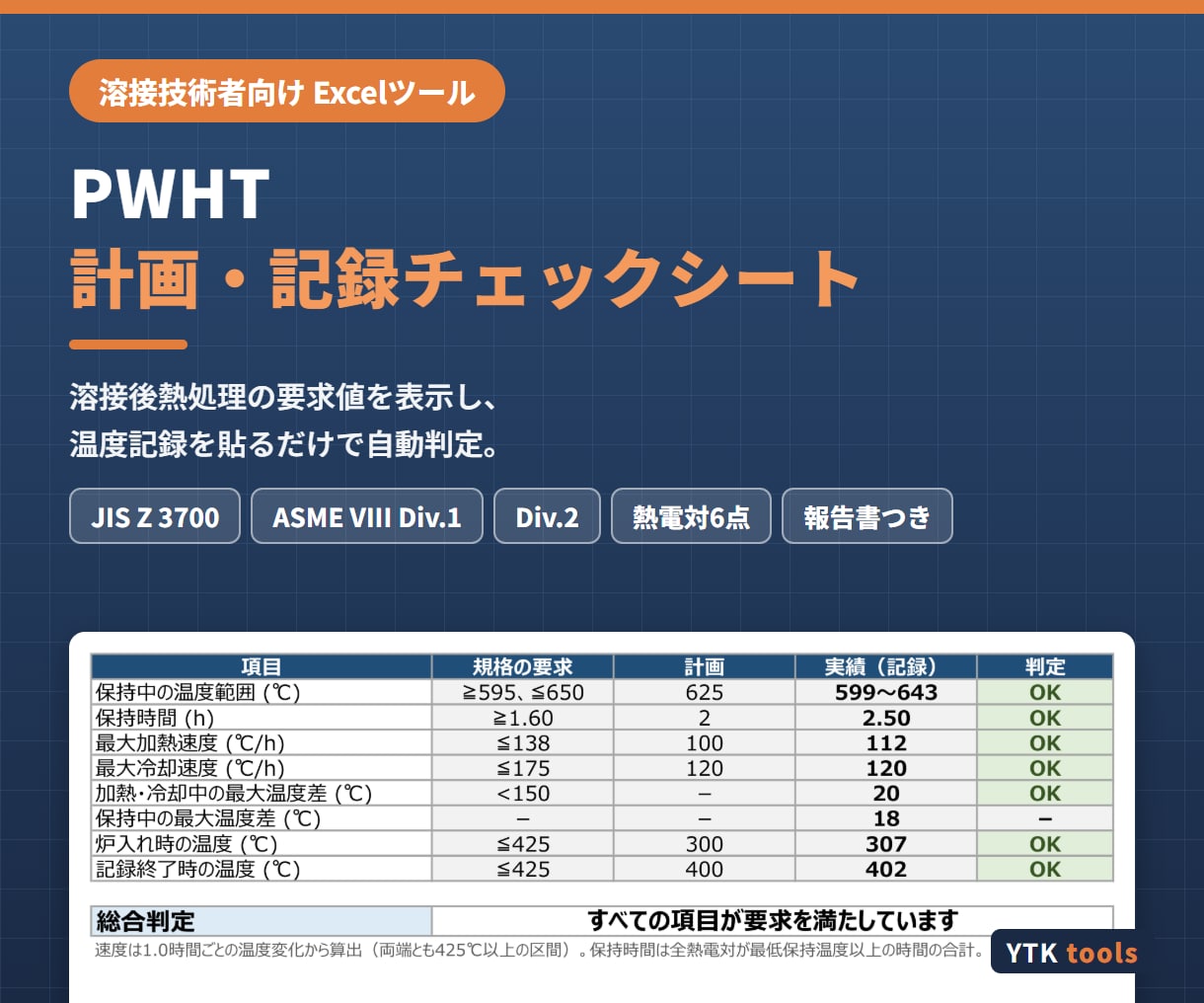Viewport: 1204px width, 1003px height.
Task: Click the ≦175 requirement cell
Action: pyautogui.click(x=523, y=768)
